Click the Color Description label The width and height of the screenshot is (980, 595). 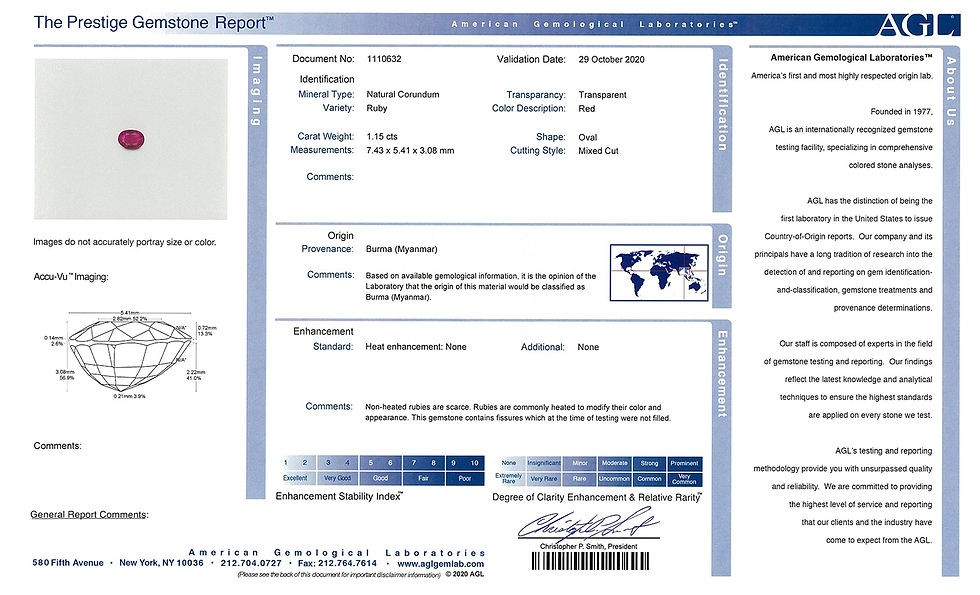[529, 108]
